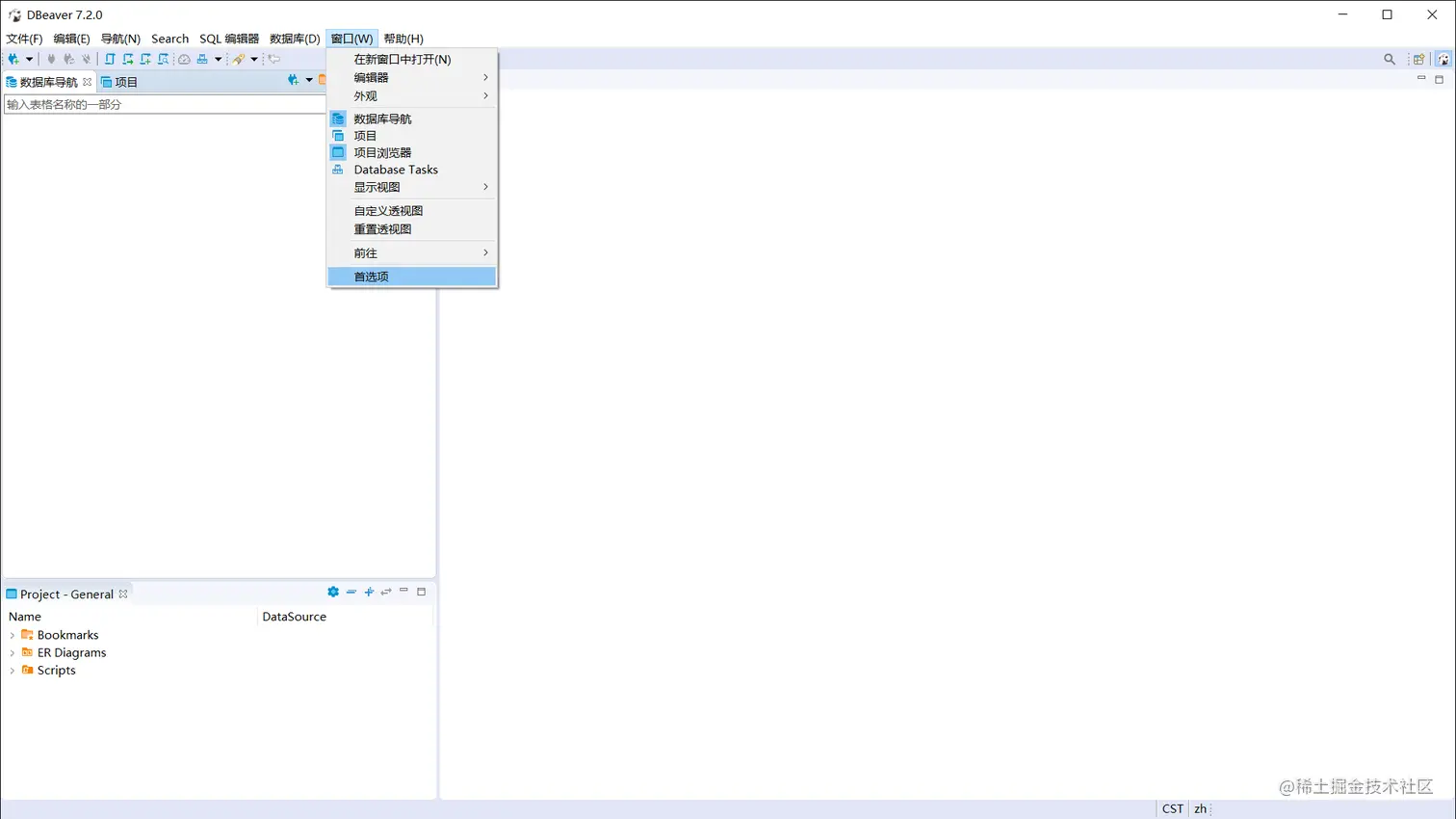
Task: Open the 帮助(H) menu
Action: click(403, 39)
